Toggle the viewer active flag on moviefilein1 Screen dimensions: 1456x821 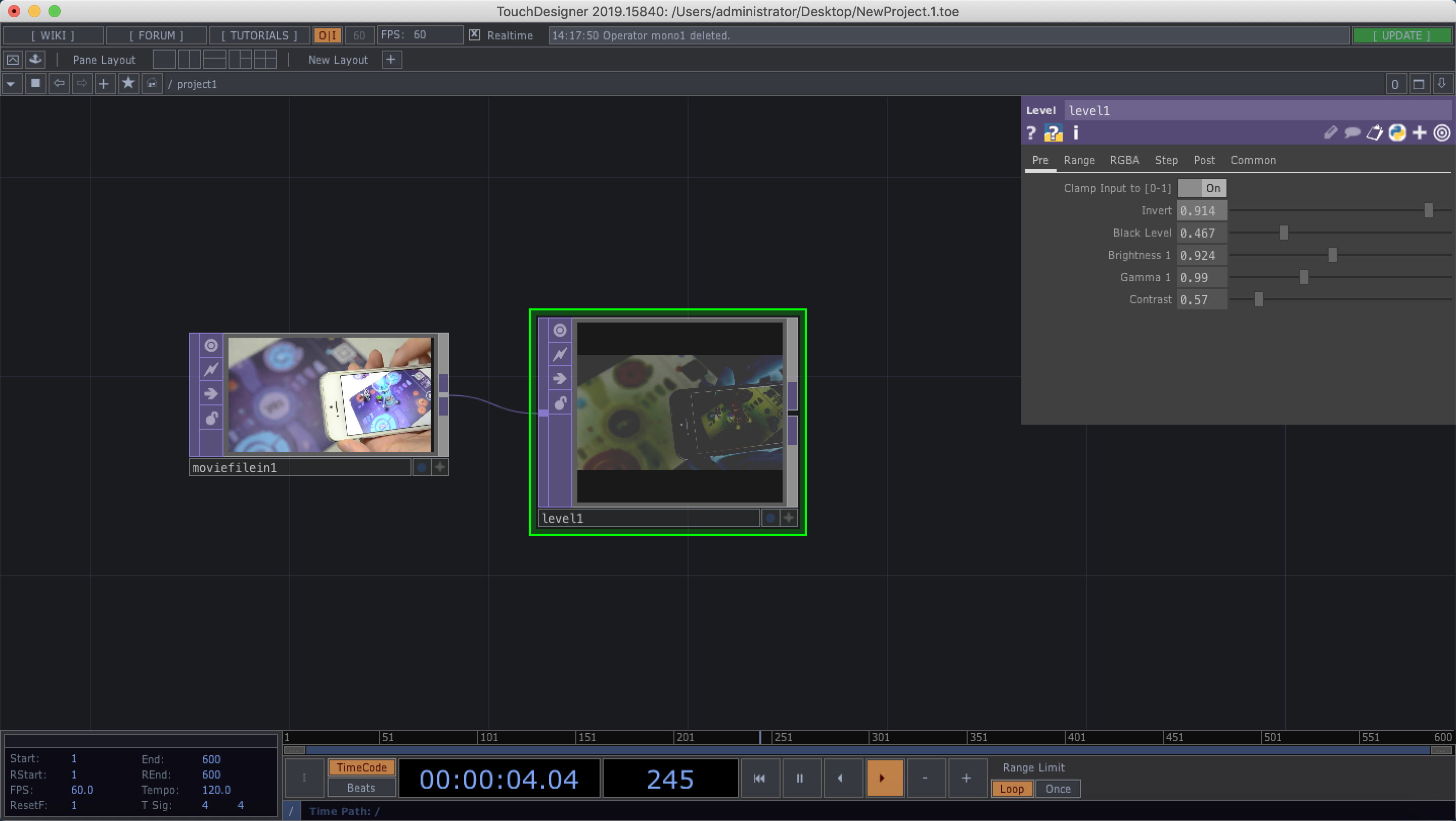pyautogui.click(x=422, y=467)
